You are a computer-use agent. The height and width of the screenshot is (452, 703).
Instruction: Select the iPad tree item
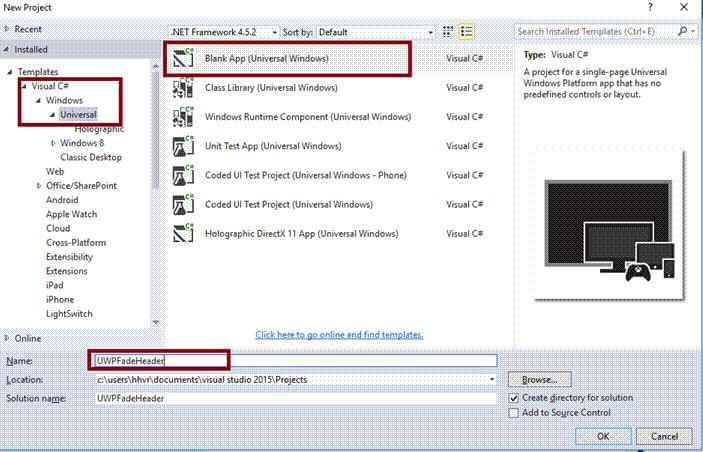[x=55, y=285]
